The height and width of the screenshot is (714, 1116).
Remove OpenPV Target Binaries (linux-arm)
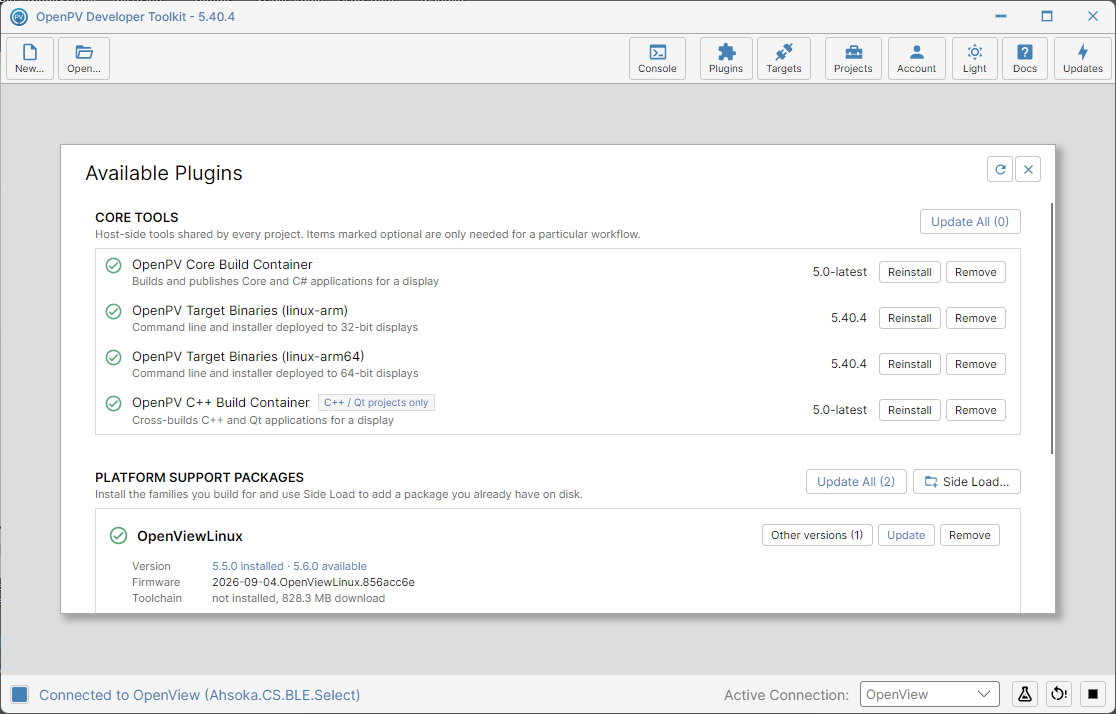pos(976,318)
